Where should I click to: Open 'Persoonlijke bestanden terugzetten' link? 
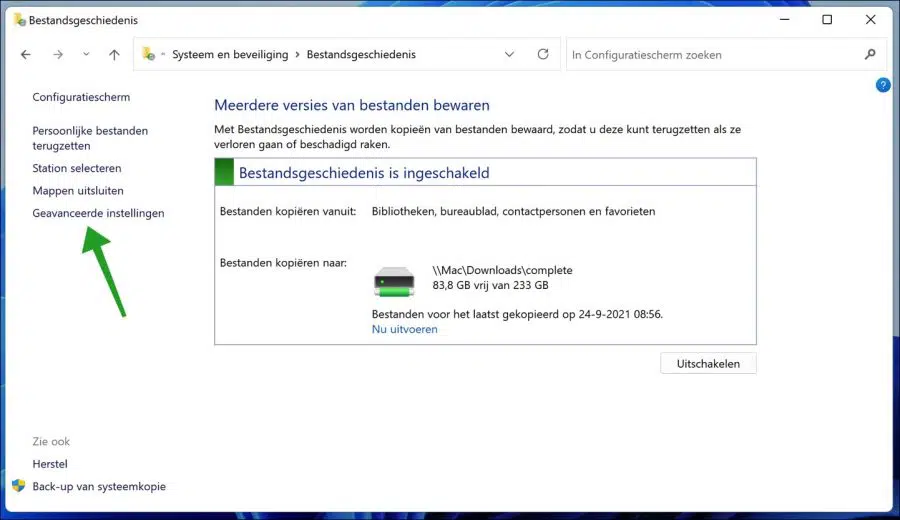pyautogui.click(x=90, y=138)
